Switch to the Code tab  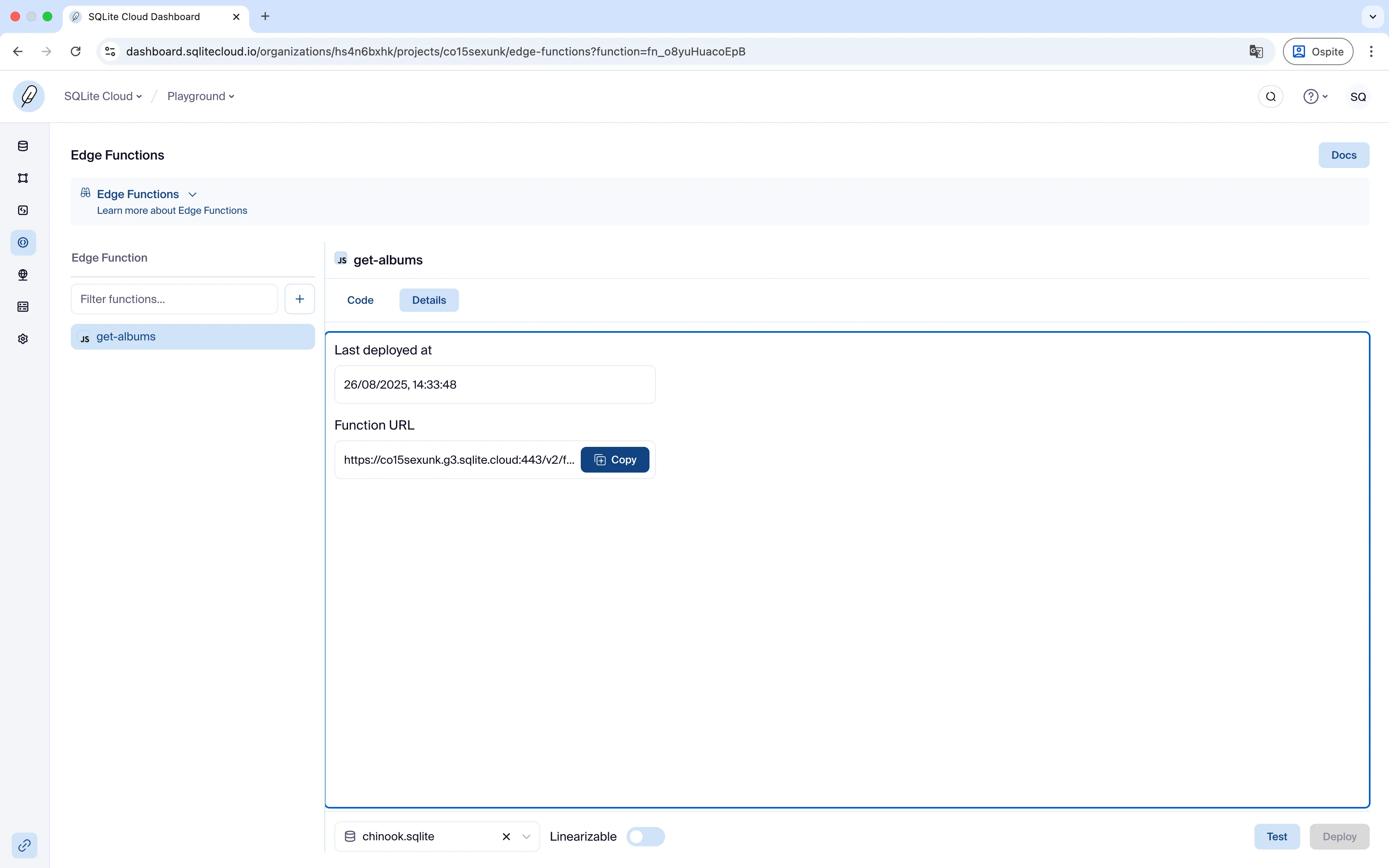coord(360,300)
